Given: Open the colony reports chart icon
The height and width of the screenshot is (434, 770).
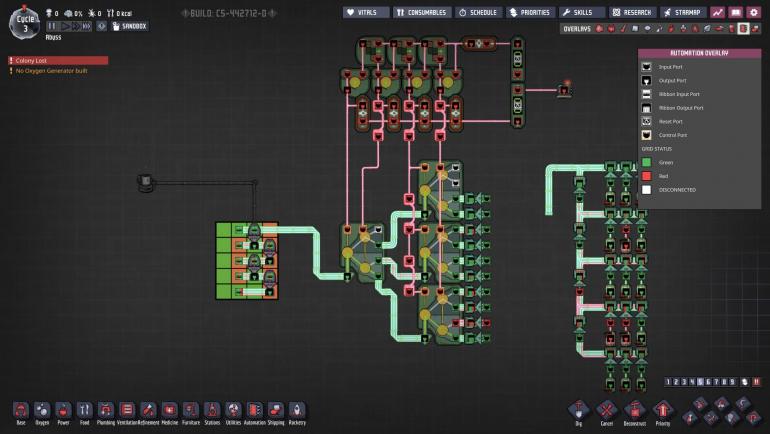Looking at the screenshot, I should click(718, 12).
